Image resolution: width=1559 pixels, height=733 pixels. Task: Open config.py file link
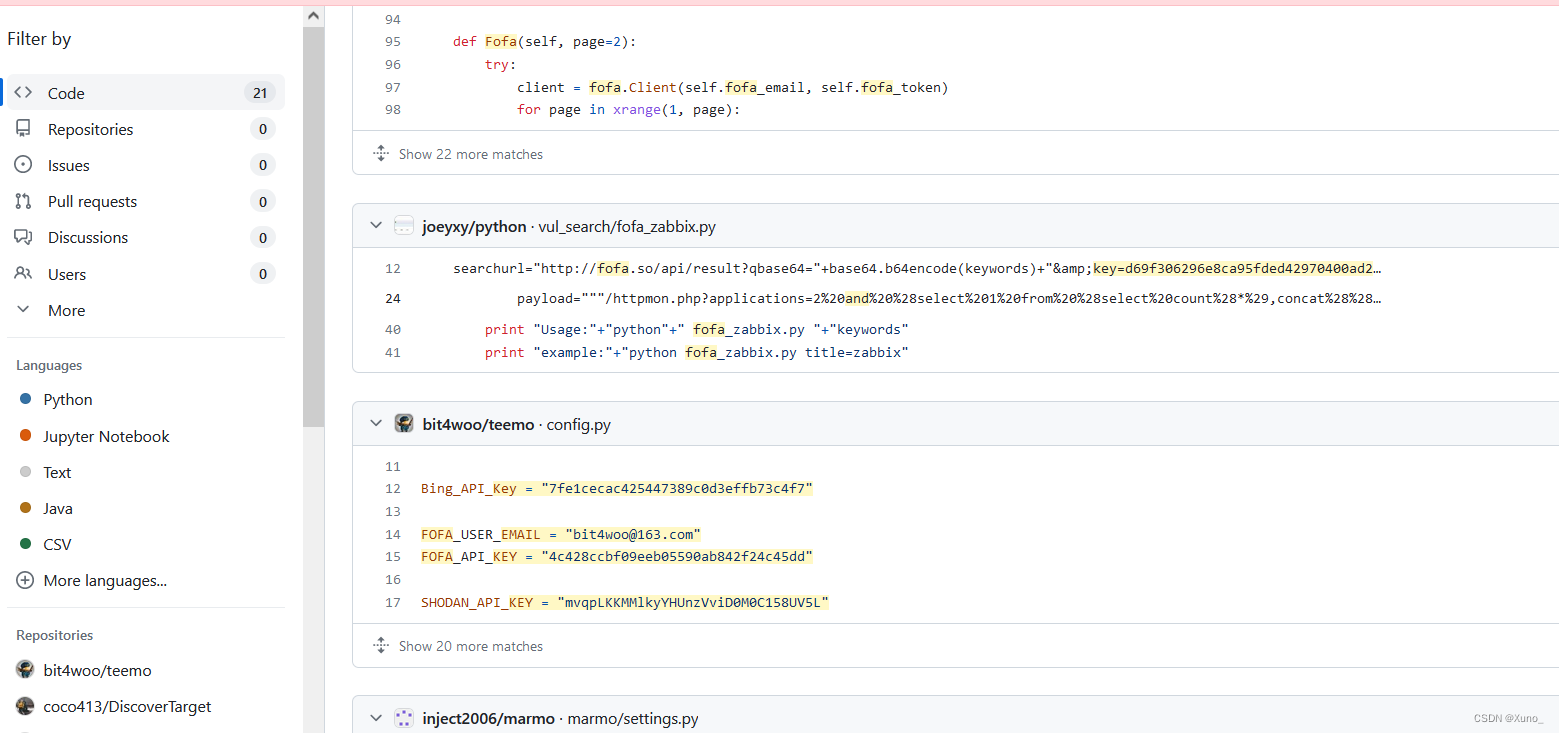[x=578, y=424]
